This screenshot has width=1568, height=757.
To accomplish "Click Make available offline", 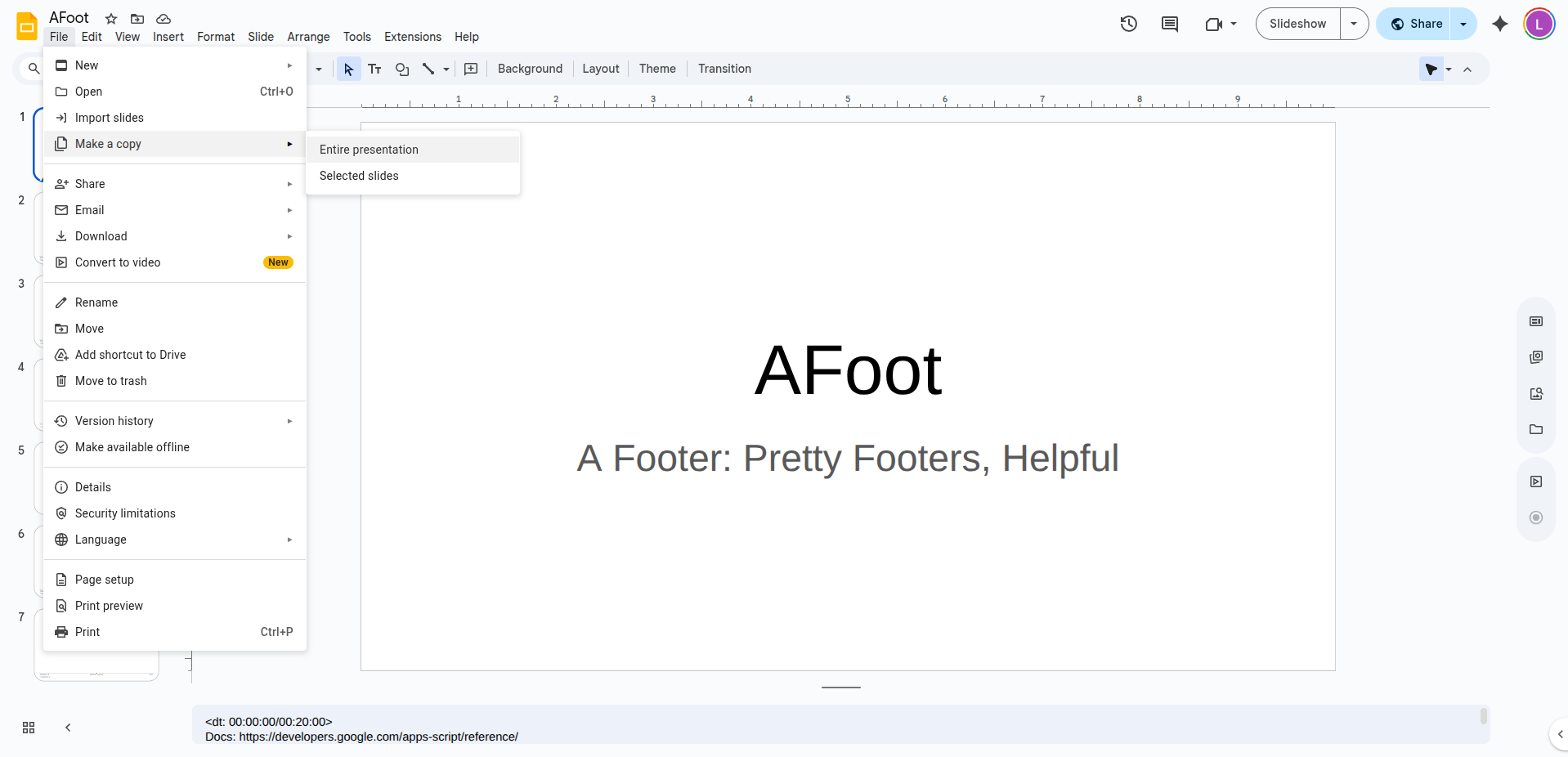I will (132, 447).
